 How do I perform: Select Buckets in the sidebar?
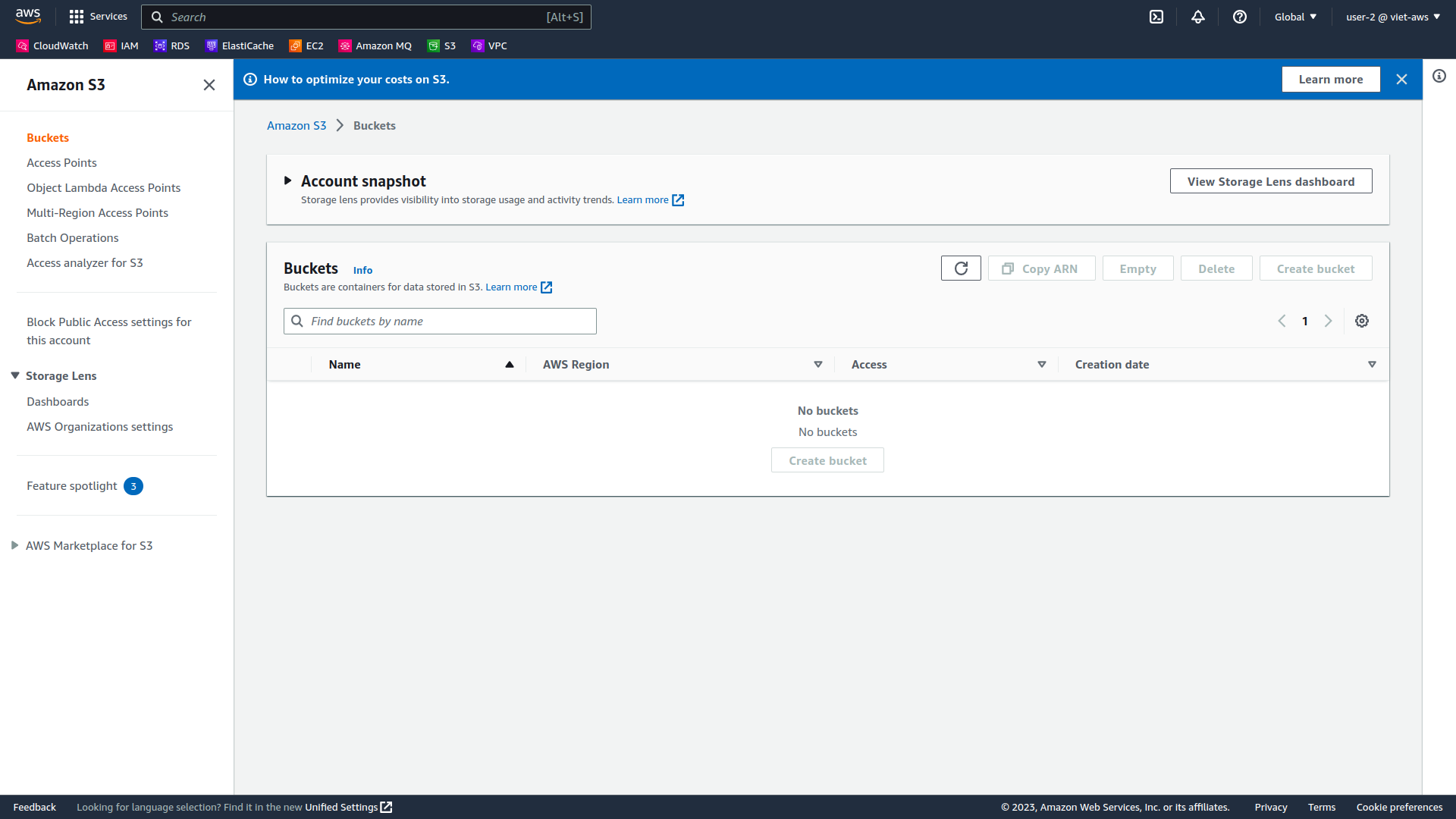48,138
